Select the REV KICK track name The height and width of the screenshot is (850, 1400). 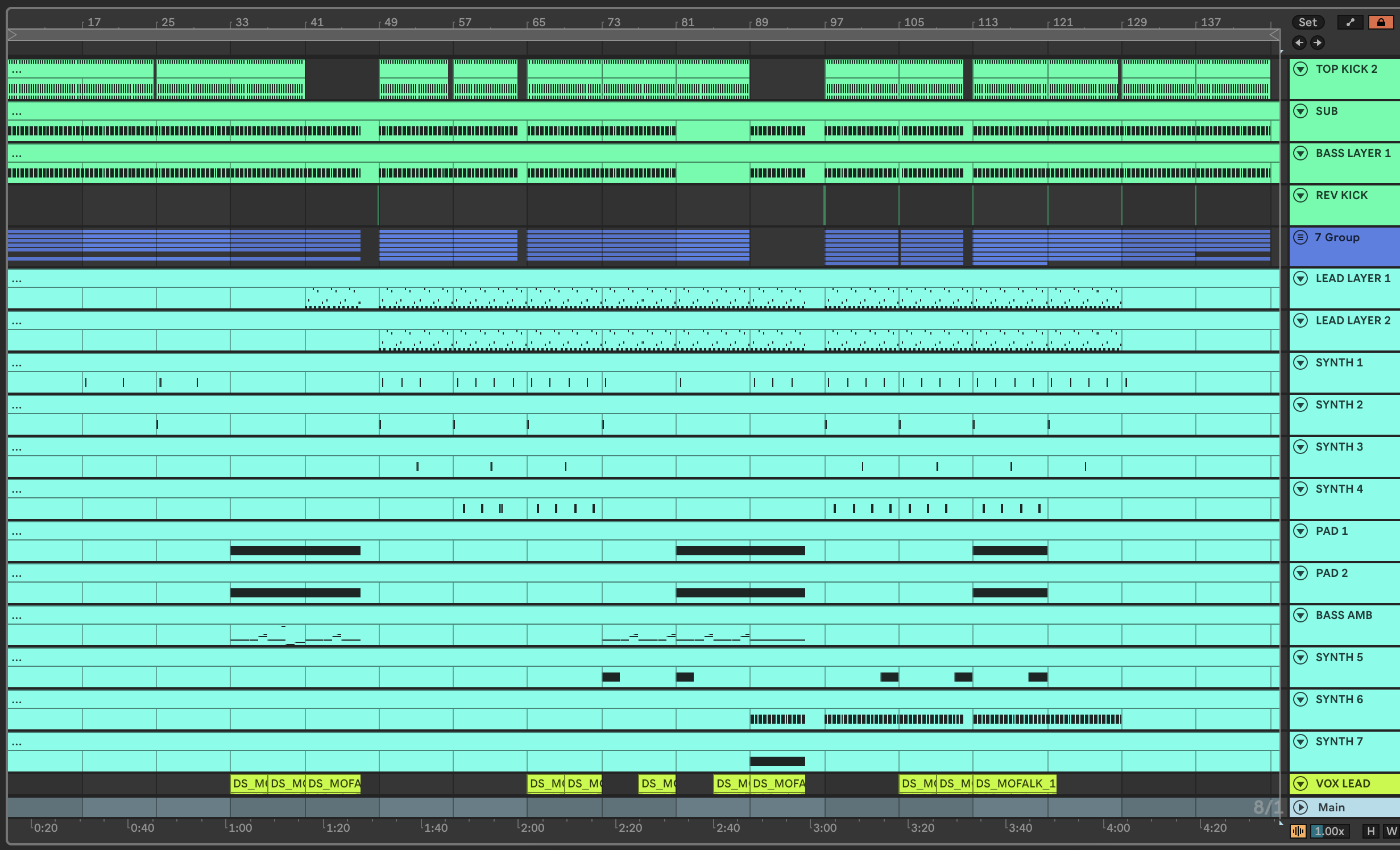pyautogui.click(x=1341, y=195)
